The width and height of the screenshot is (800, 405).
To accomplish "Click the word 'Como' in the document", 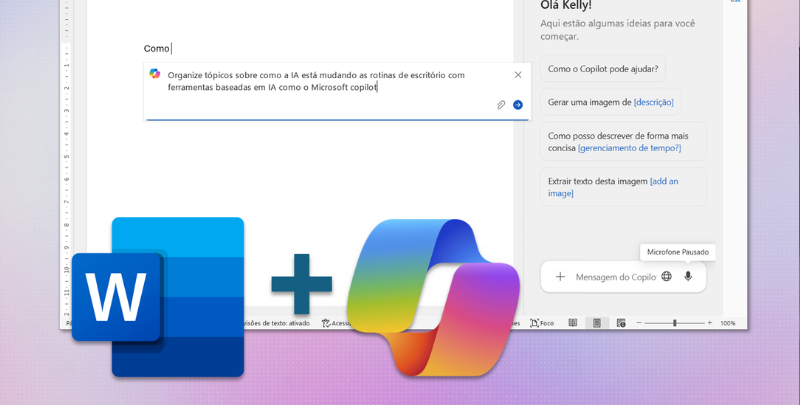I will 157,48.
